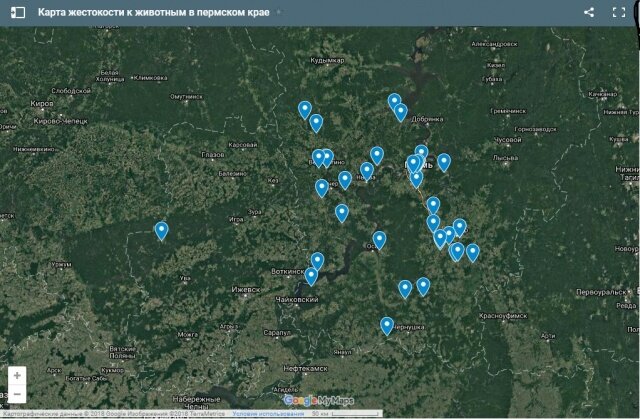Select the right pin of the Верещагино pair
The height and width of the screenshot is (419, 640).
[x=327, y=158]
